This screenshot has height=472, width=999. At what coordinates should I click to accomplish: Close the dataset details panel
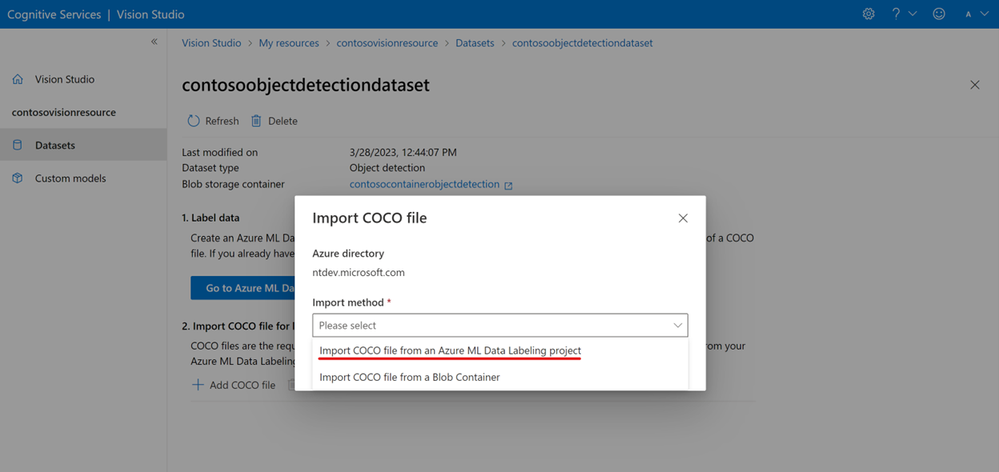tap(974, 85)
